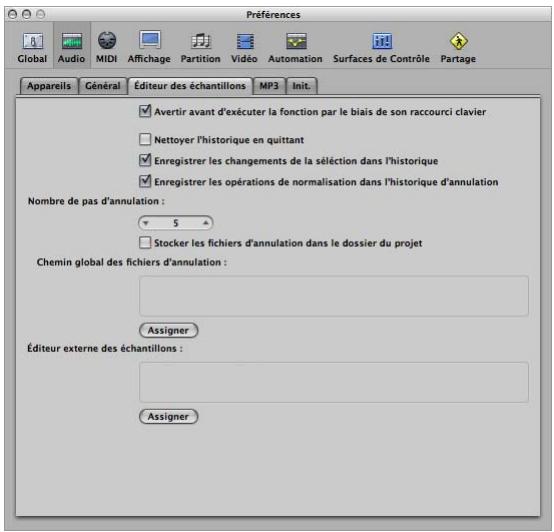Minimize the Préférences window
The image size is (554, 532).
click(26, 14)
